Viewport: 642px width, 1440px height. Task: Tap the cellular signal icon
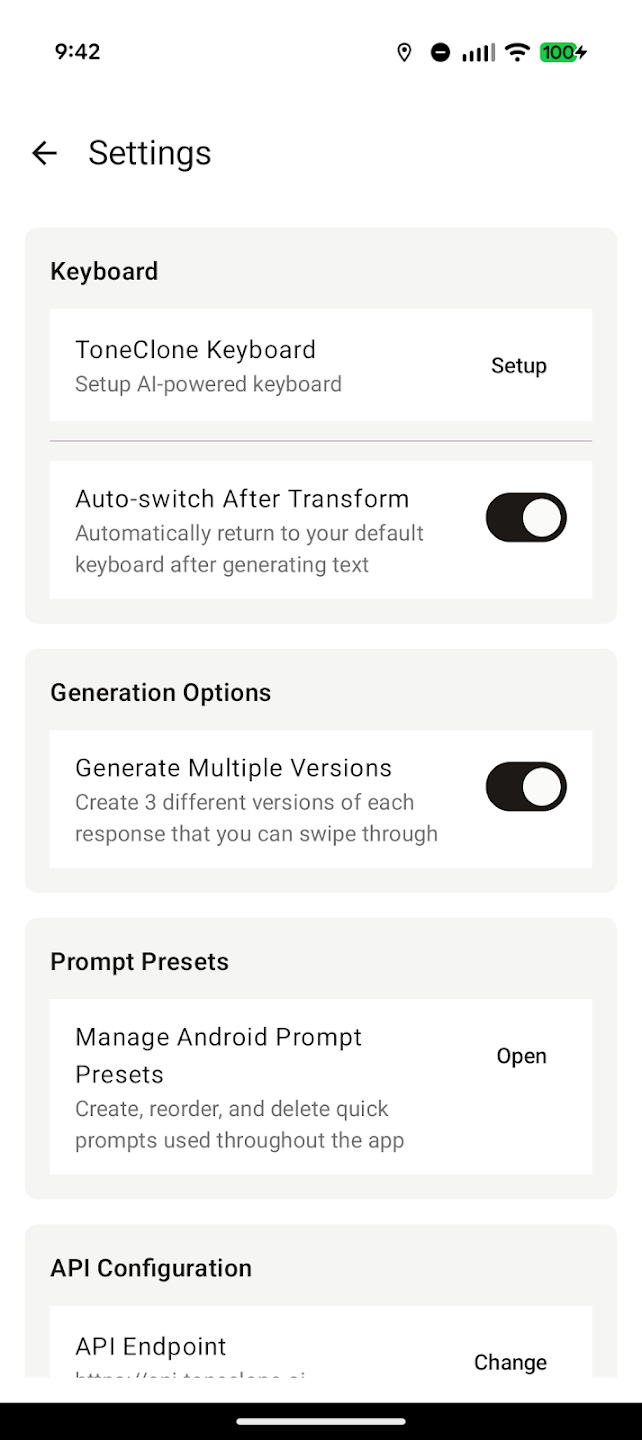click(478, 52)
